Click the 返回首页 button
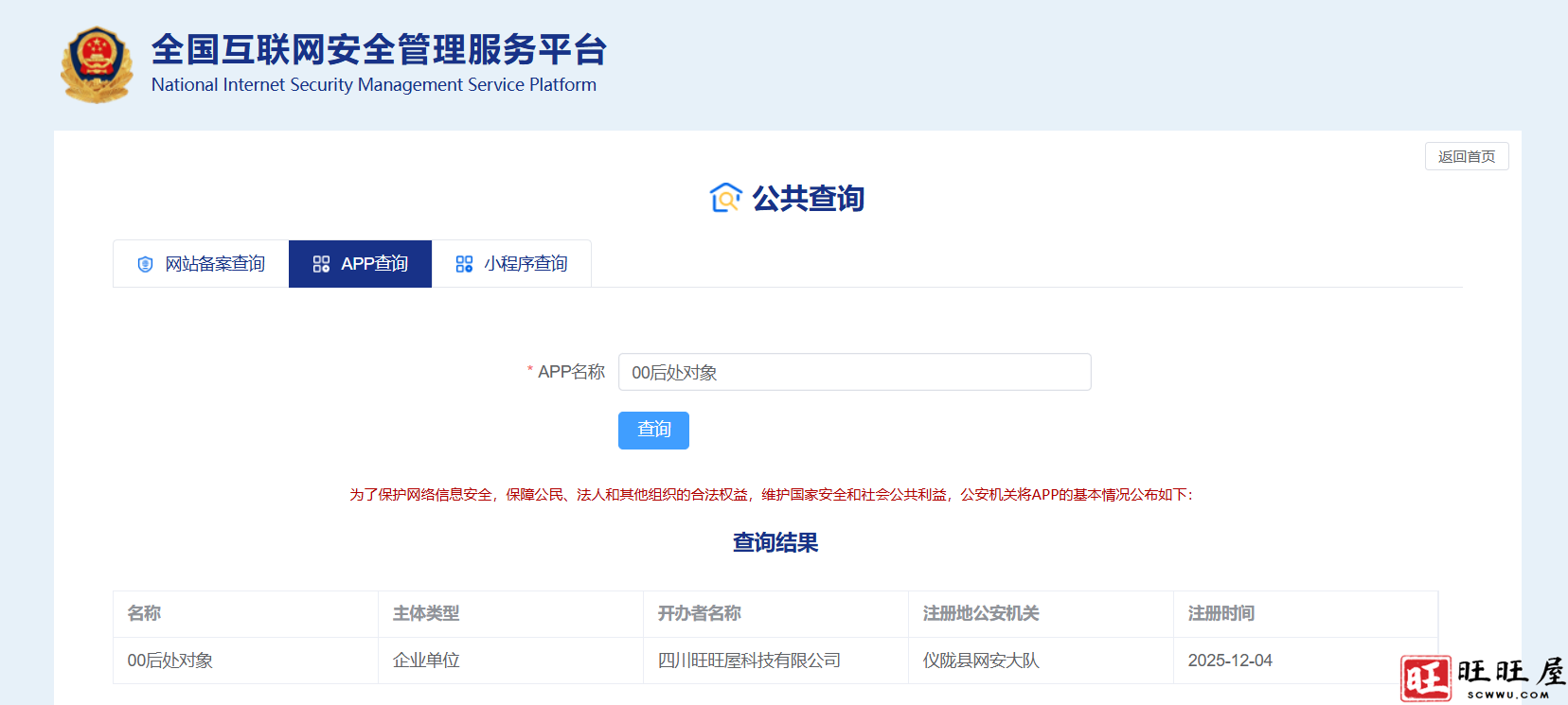 1467,156
